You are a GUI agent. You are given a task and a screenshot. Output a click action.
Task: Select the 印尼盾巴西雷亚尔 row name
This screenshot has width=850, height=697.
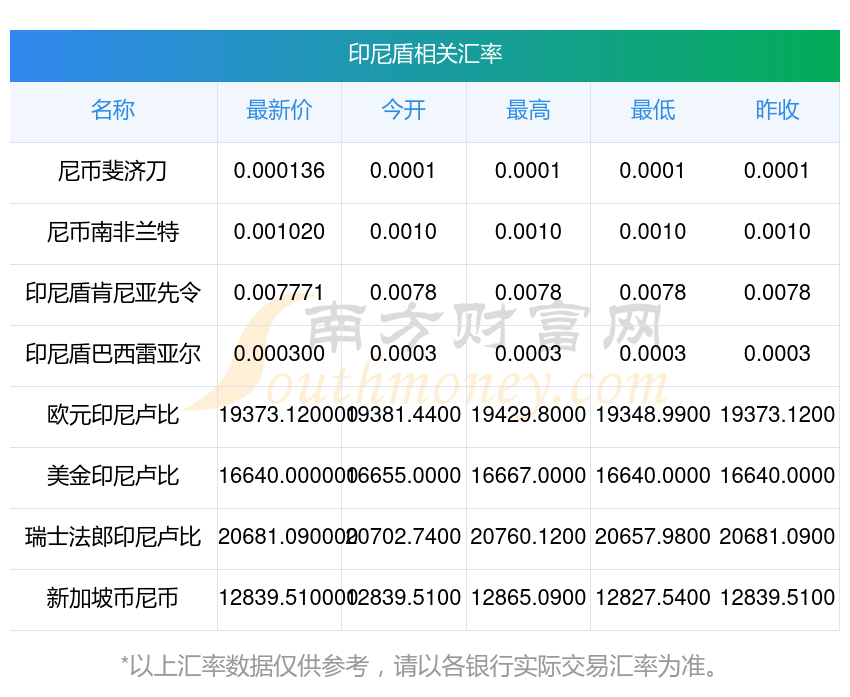coord(113,354)
